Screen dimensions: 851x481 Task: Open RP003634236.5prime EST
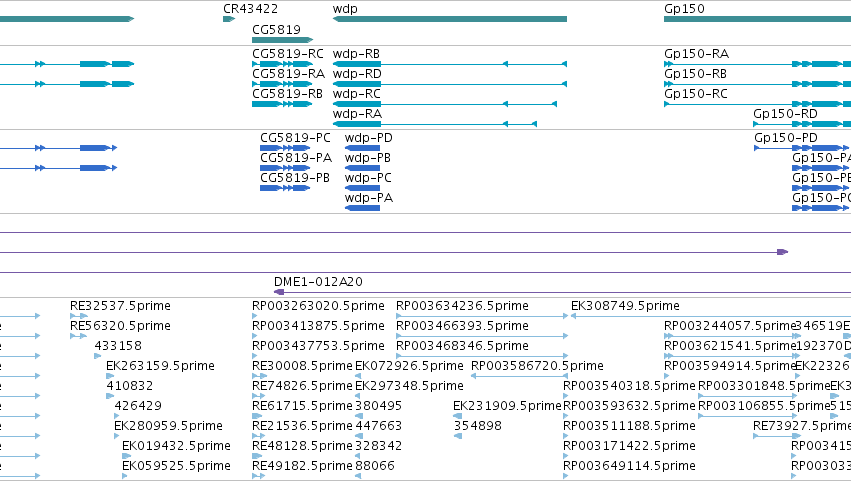482,316
